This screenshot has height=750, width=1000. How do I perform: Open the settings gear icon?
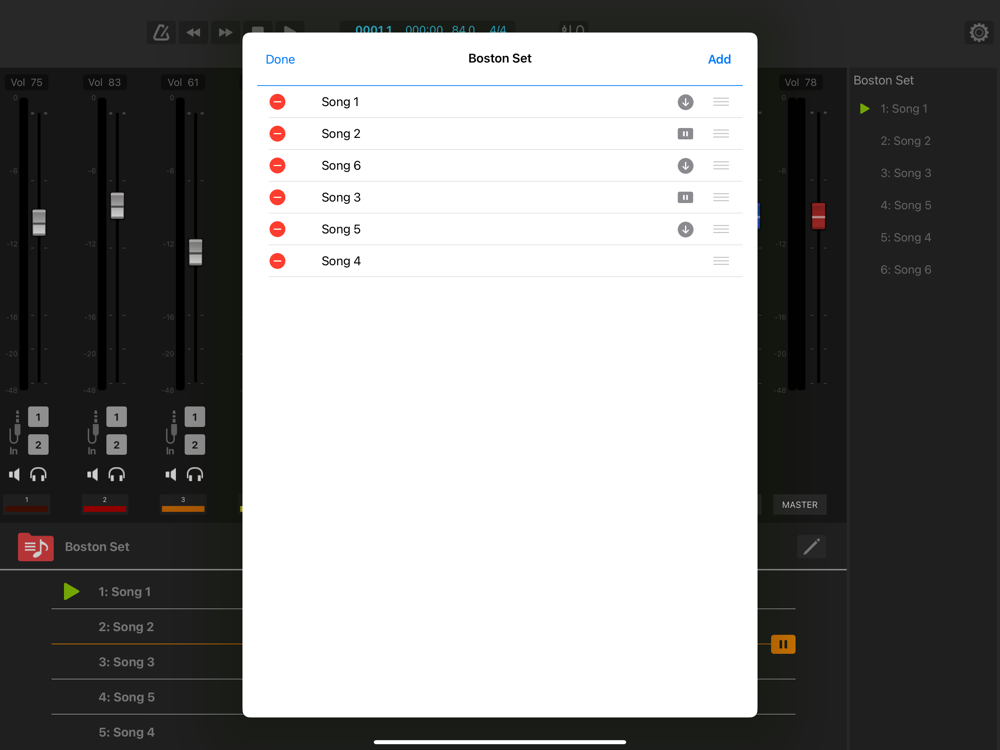[979, 33]
